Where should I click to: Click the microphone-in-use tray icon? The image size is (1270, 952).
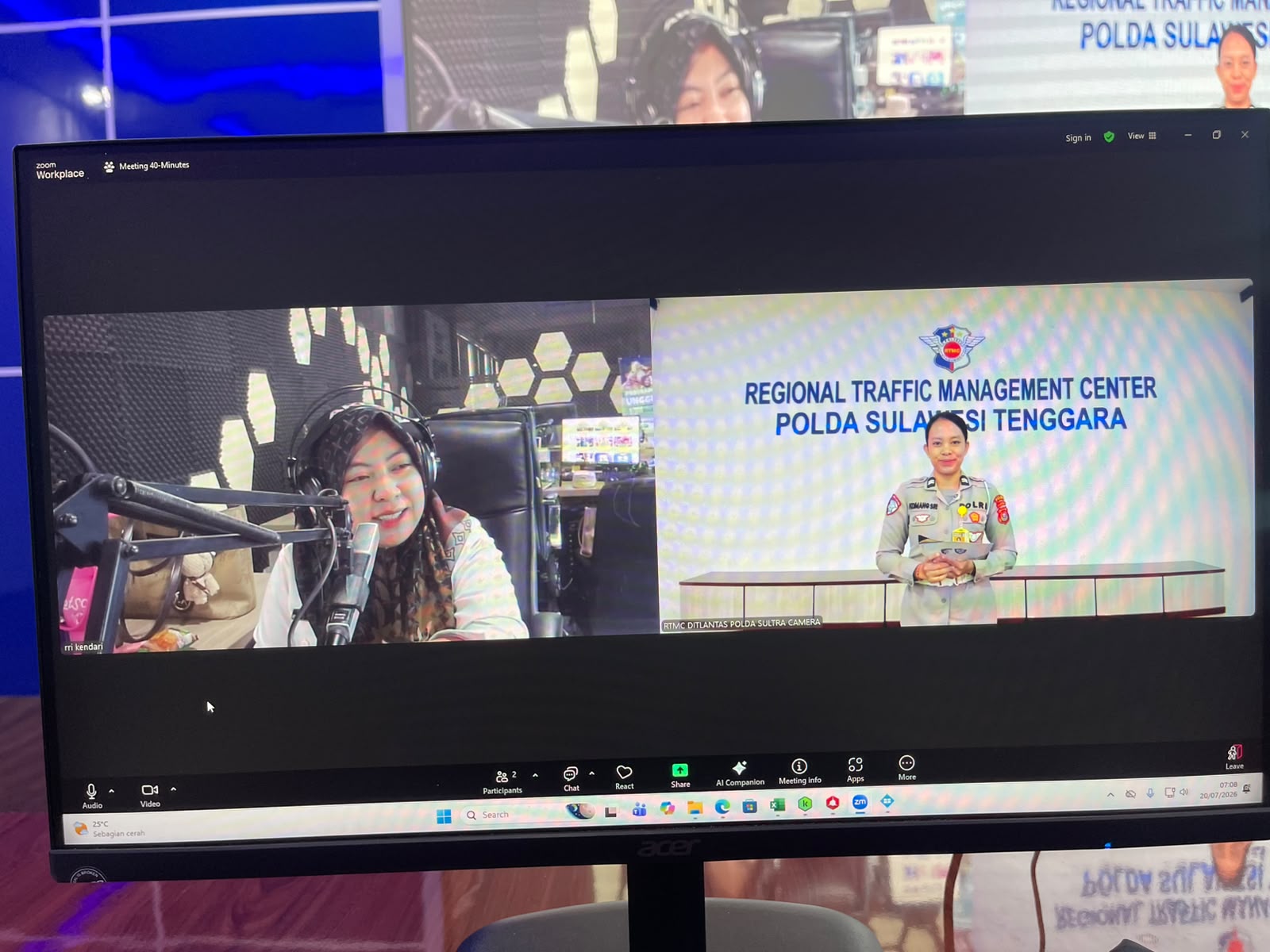(1150, 793)
